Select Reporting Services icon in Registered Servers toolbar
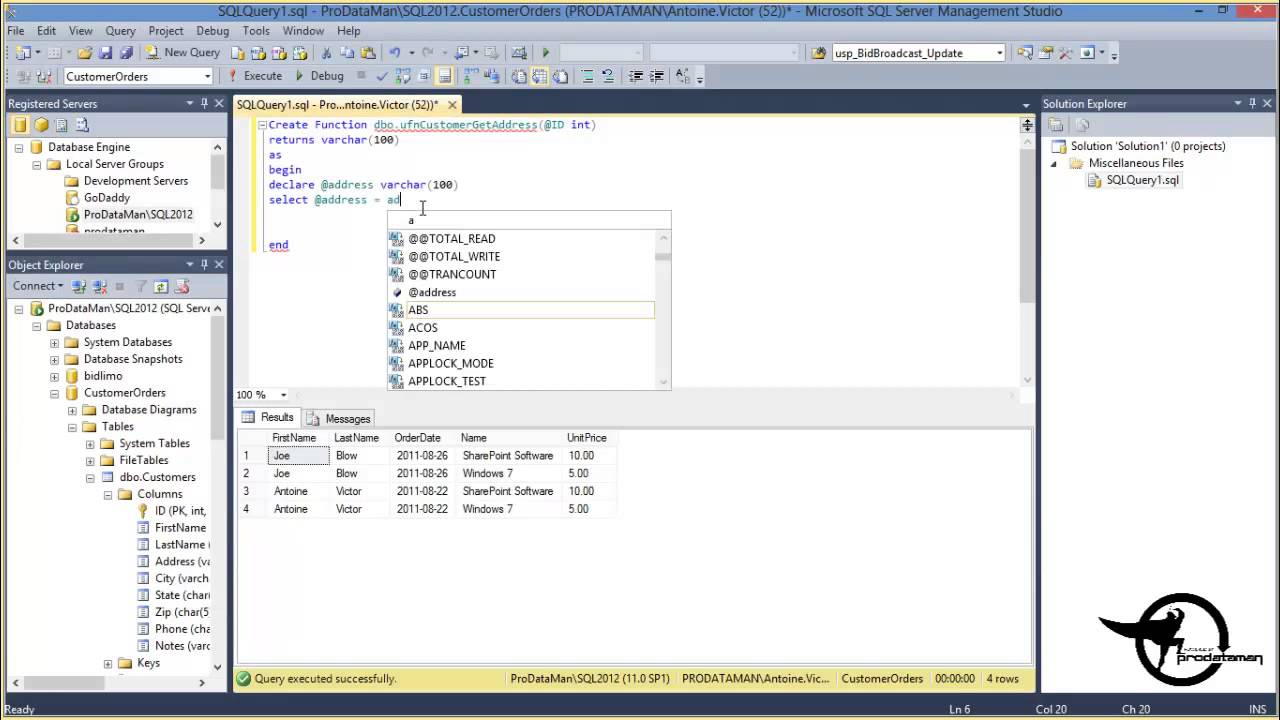Image resolution: width=1280 pixels, height=720 pixels. tap(61, 125)
